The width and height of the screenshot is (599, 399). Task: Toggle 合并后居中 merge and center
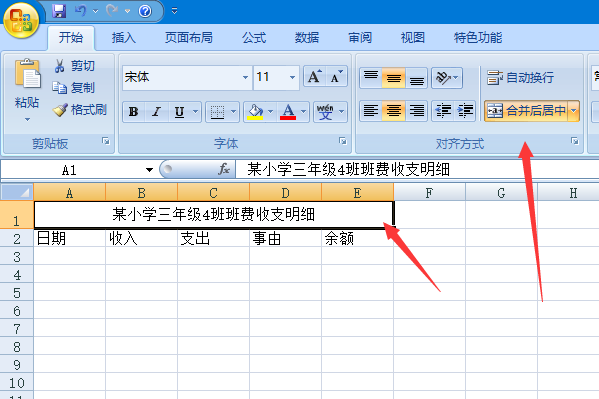point(526,111)
